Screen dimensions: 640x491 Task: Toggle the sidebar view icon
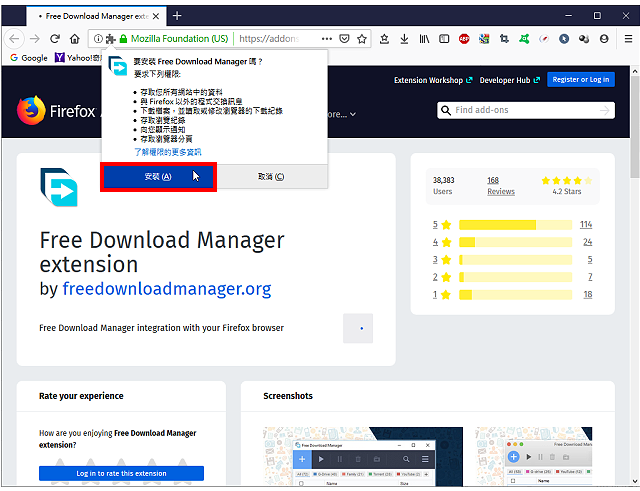(x=444, y=39)
